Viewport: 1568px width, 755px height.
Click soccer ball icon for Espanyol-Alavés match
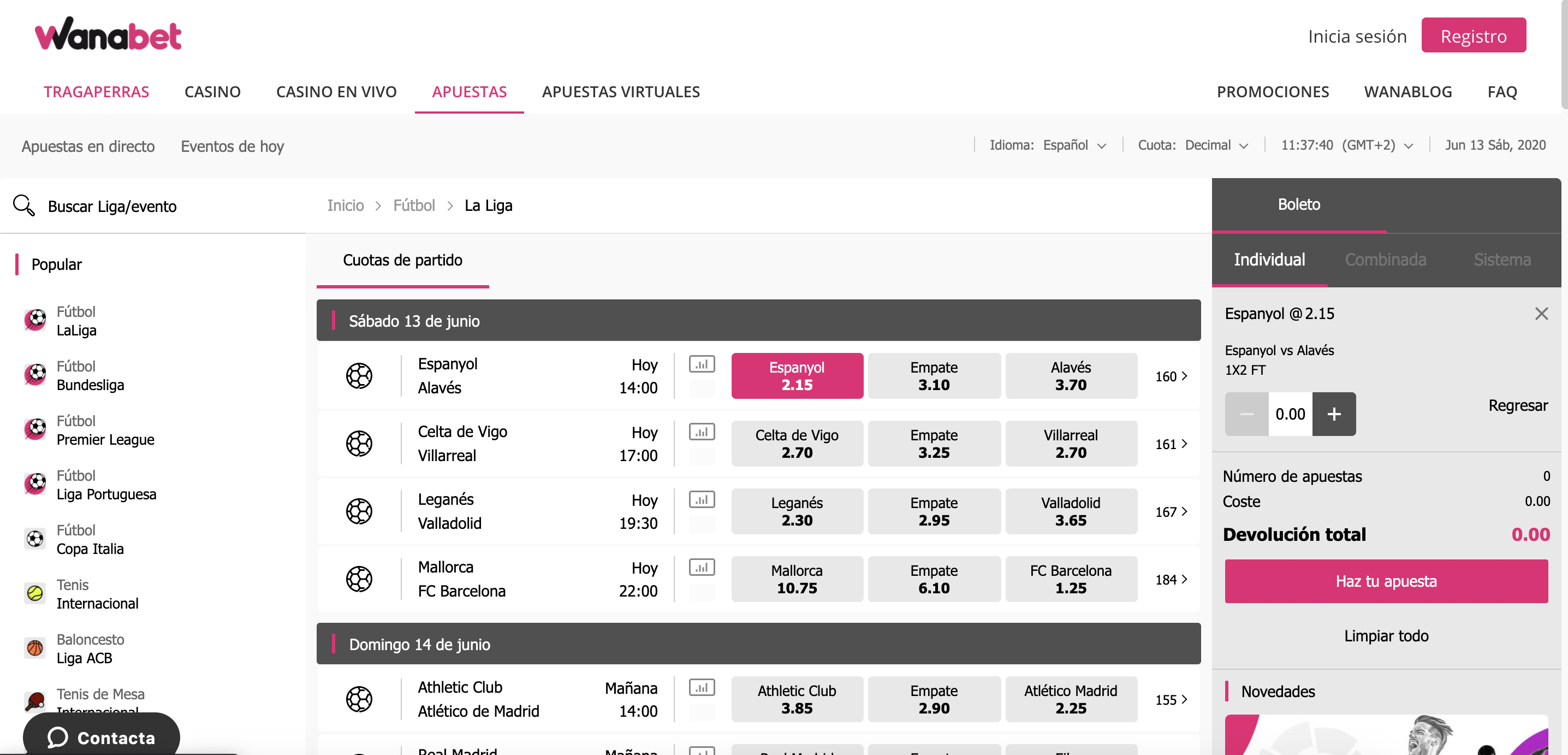(x=359, y=376)
